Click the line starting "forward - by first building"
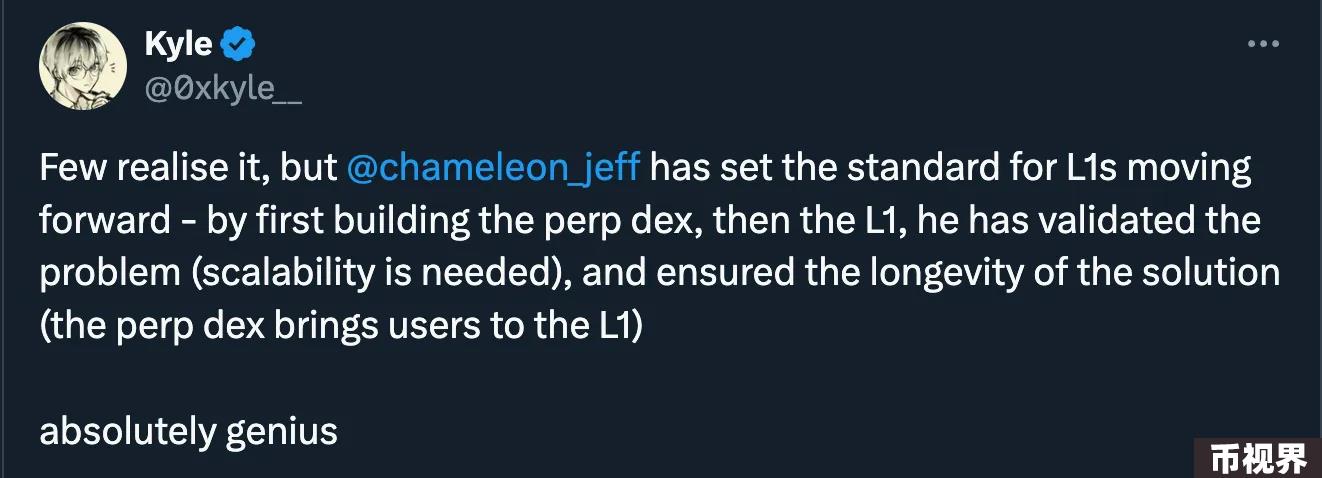 pos(650,220)
